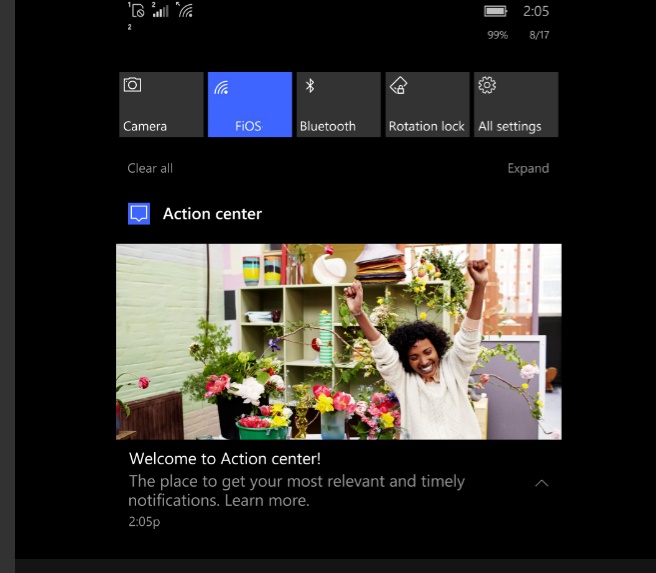
Task: Click the Wi-Fi signal status icon
Action: tap(185, 11)
